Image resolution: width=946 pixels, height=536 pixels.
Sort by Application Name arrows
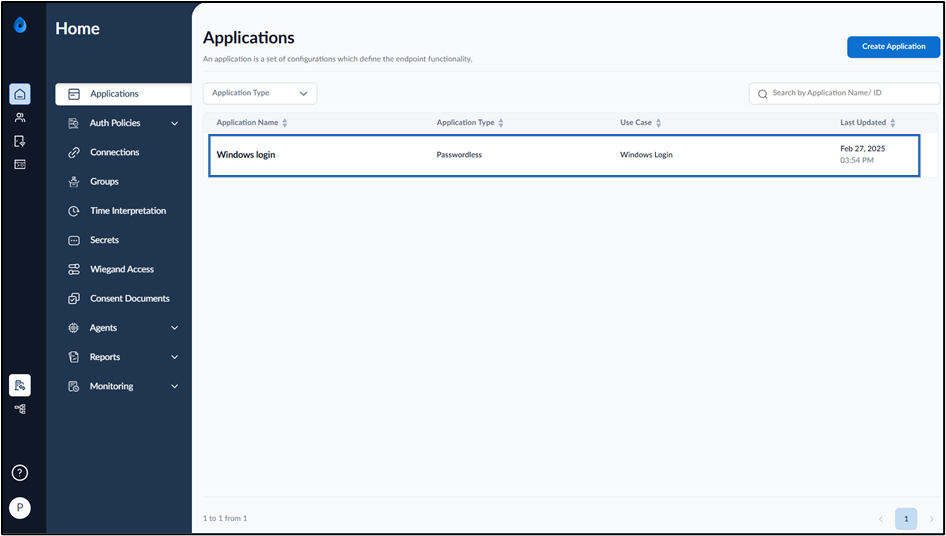(x=285, y=123)
